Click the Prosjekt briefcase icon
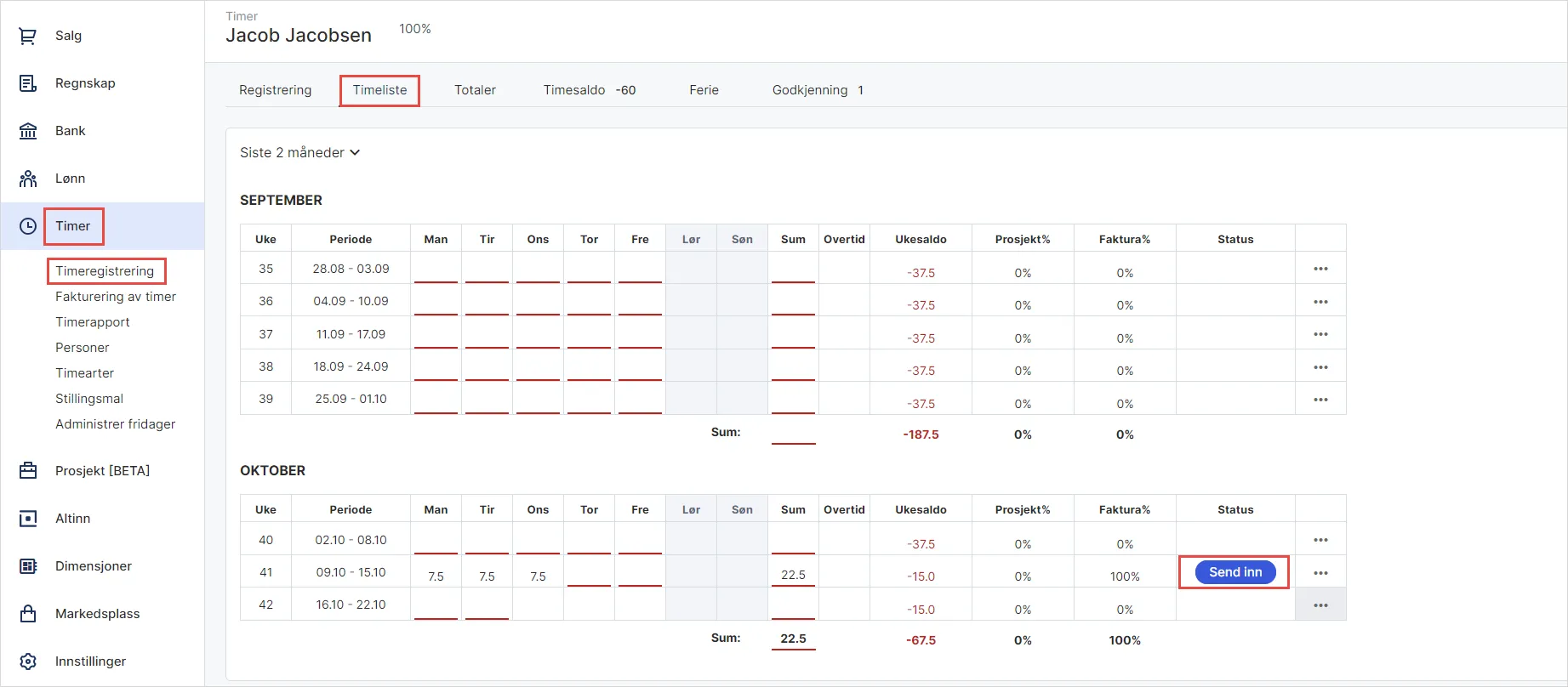Viewport: 1568px width, 687px height. [28, 471]
